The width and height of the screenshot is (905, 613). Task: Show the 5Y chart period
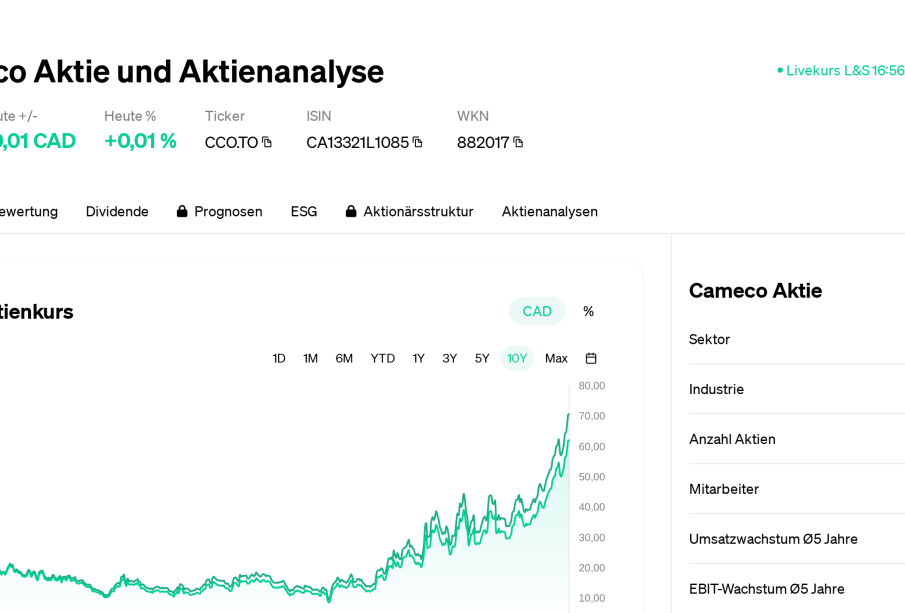[482, 358]
